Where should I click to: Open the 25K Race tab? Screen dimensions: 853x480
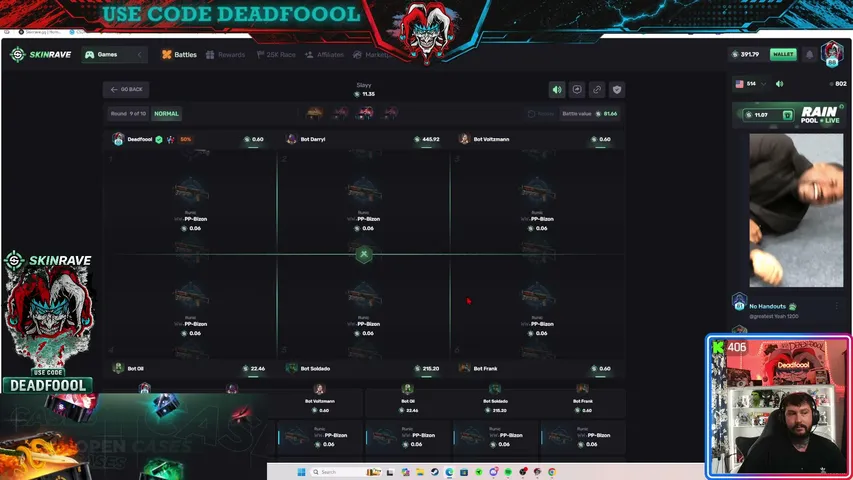click(x=276, y=54)
